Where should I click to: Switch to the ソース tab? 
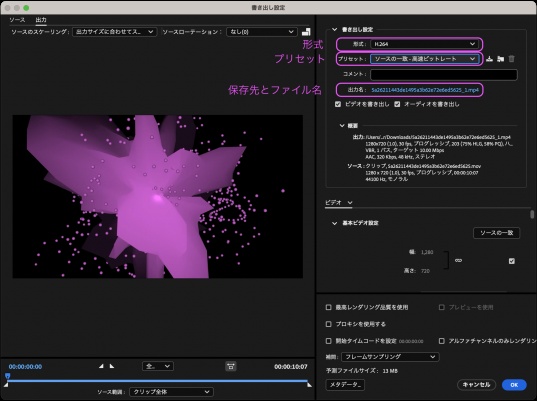(x=17, y=20)
